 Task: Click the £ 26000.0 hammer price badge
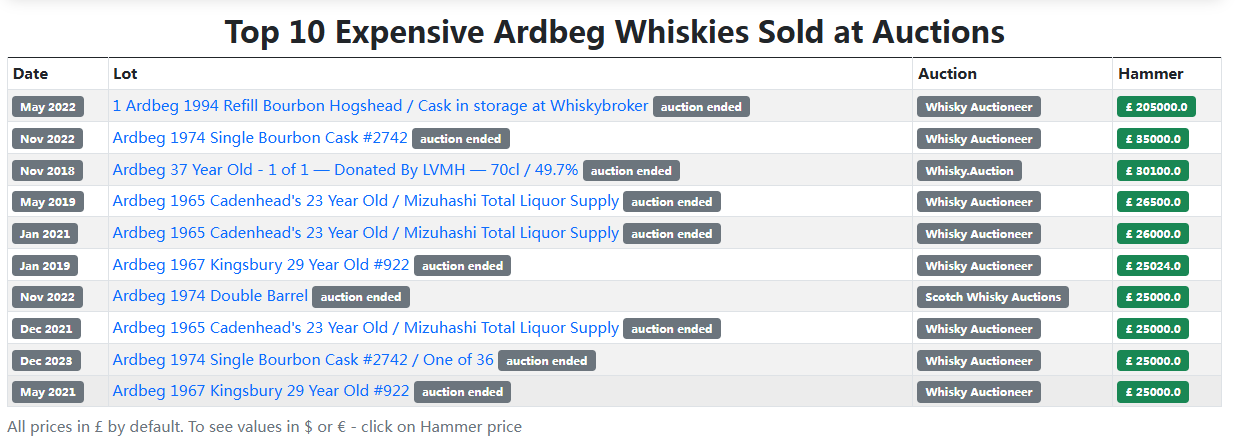tap(1152, 234)
